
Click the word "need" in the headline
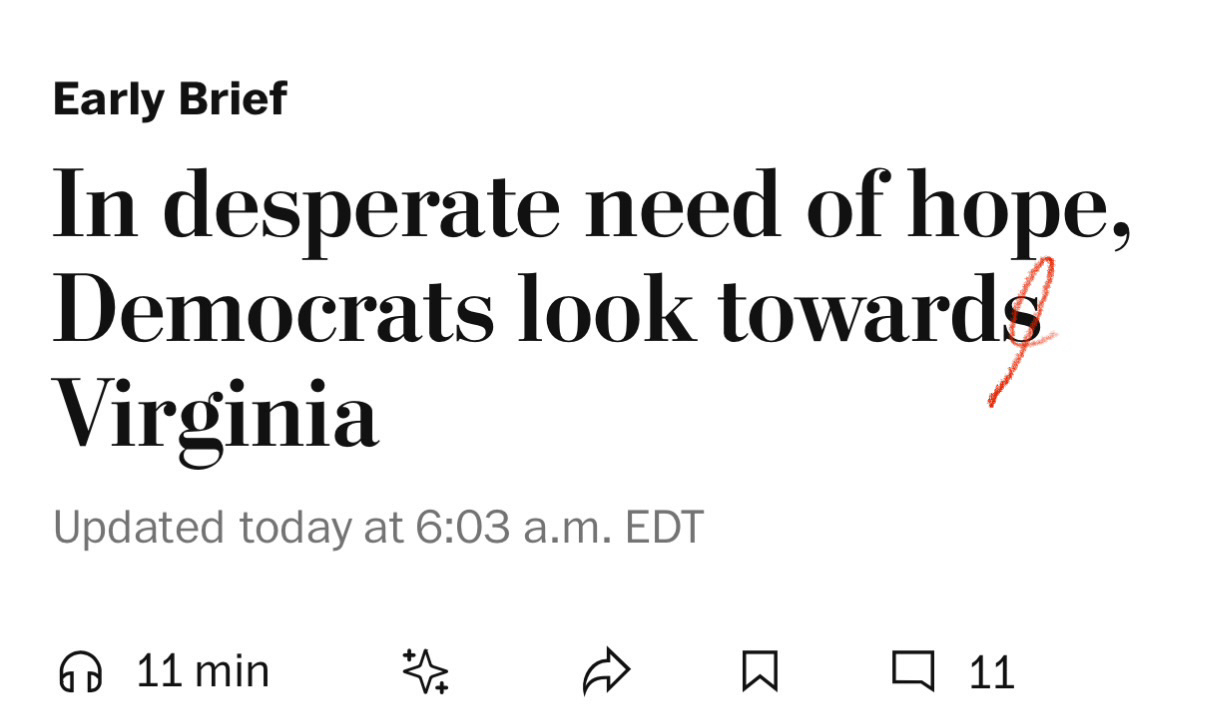click(682, 205)
